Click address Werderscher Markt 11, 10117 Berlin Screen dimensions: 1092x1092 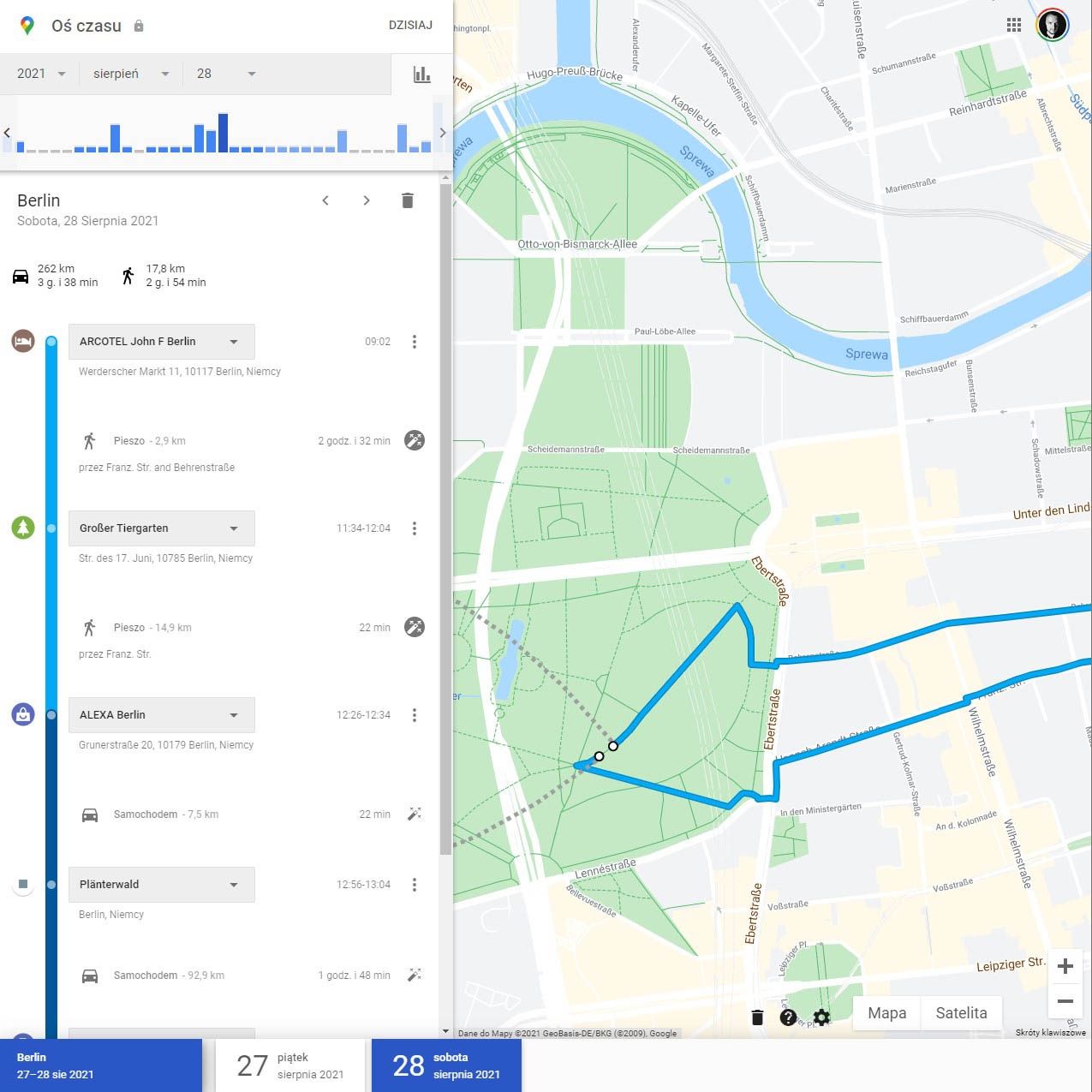(180, 372)
